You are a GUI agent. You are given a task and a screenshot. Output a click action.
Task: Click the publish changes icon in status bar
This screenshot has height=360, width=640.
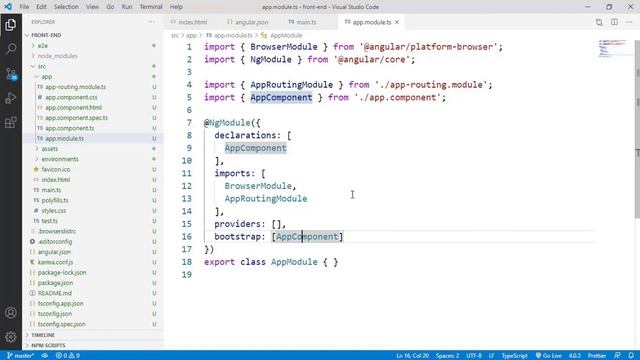(x=45, y=356)
